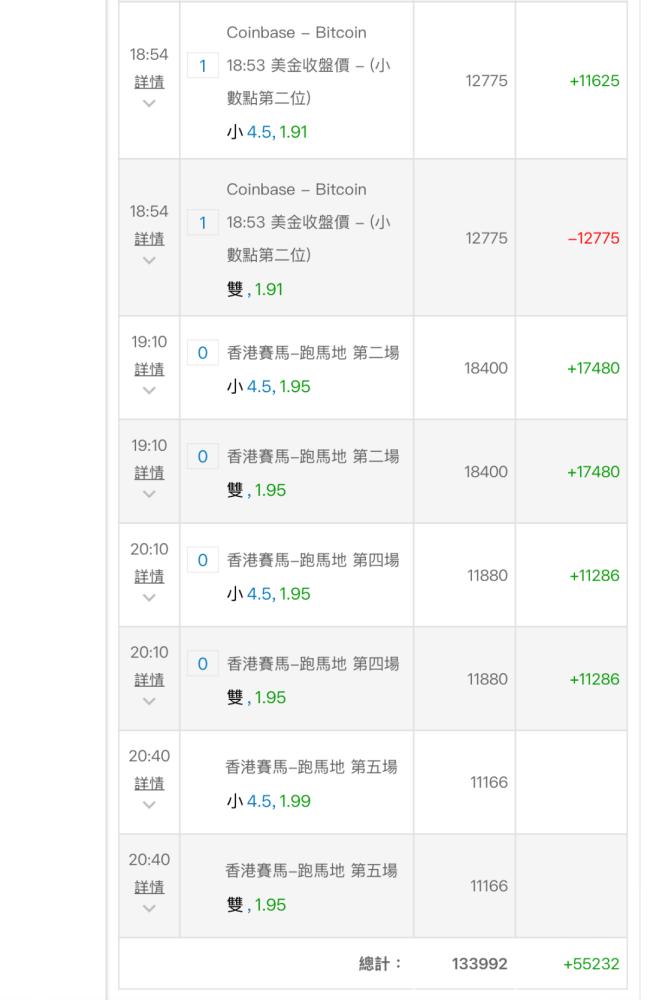Viewport: 647px width, 1000px height.
Task: Expand chevron under first 18:54 row
Action: pos(149,103)
